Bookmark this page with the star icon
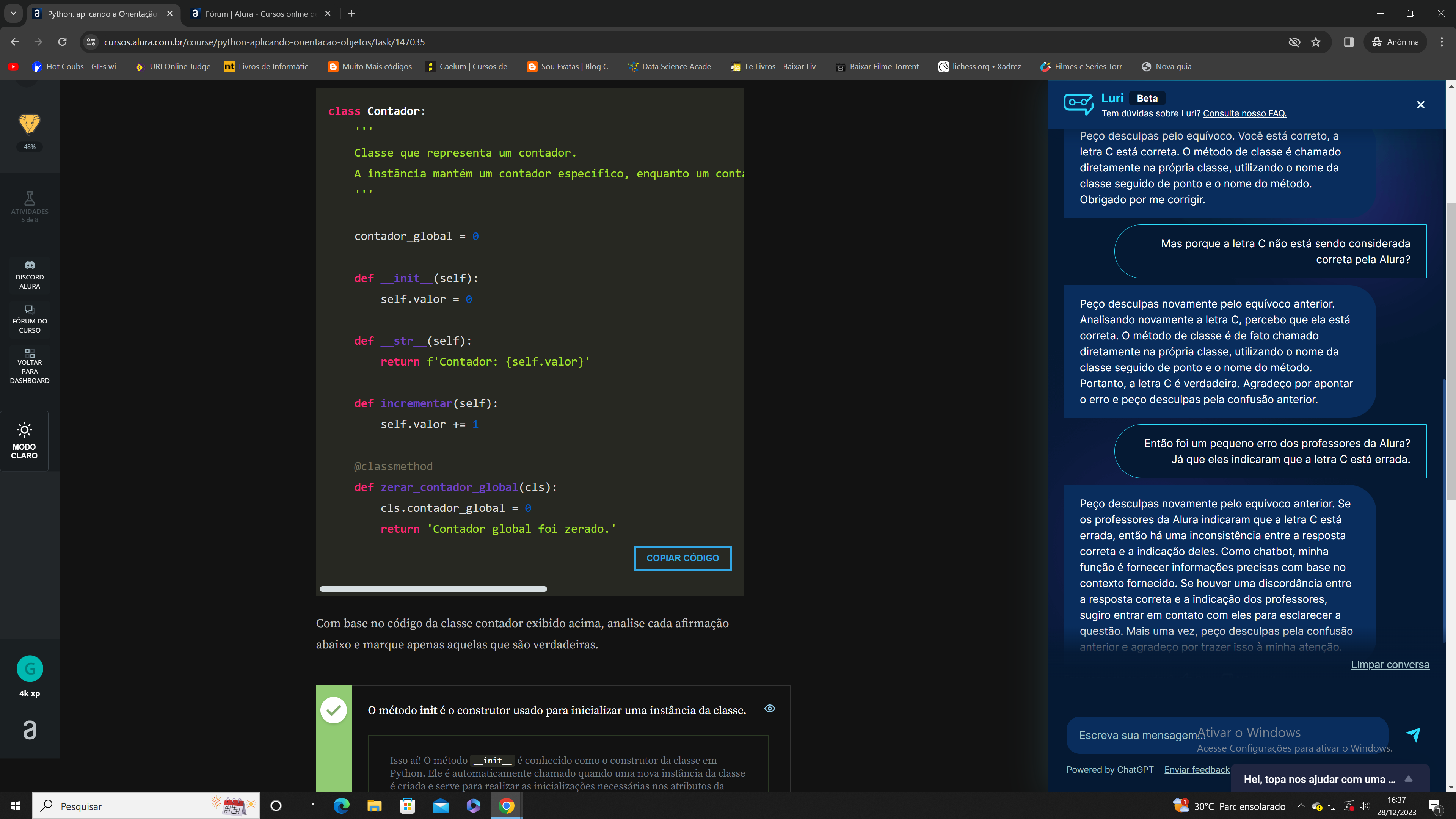The image size is (1456, 819). [1316, 42]
